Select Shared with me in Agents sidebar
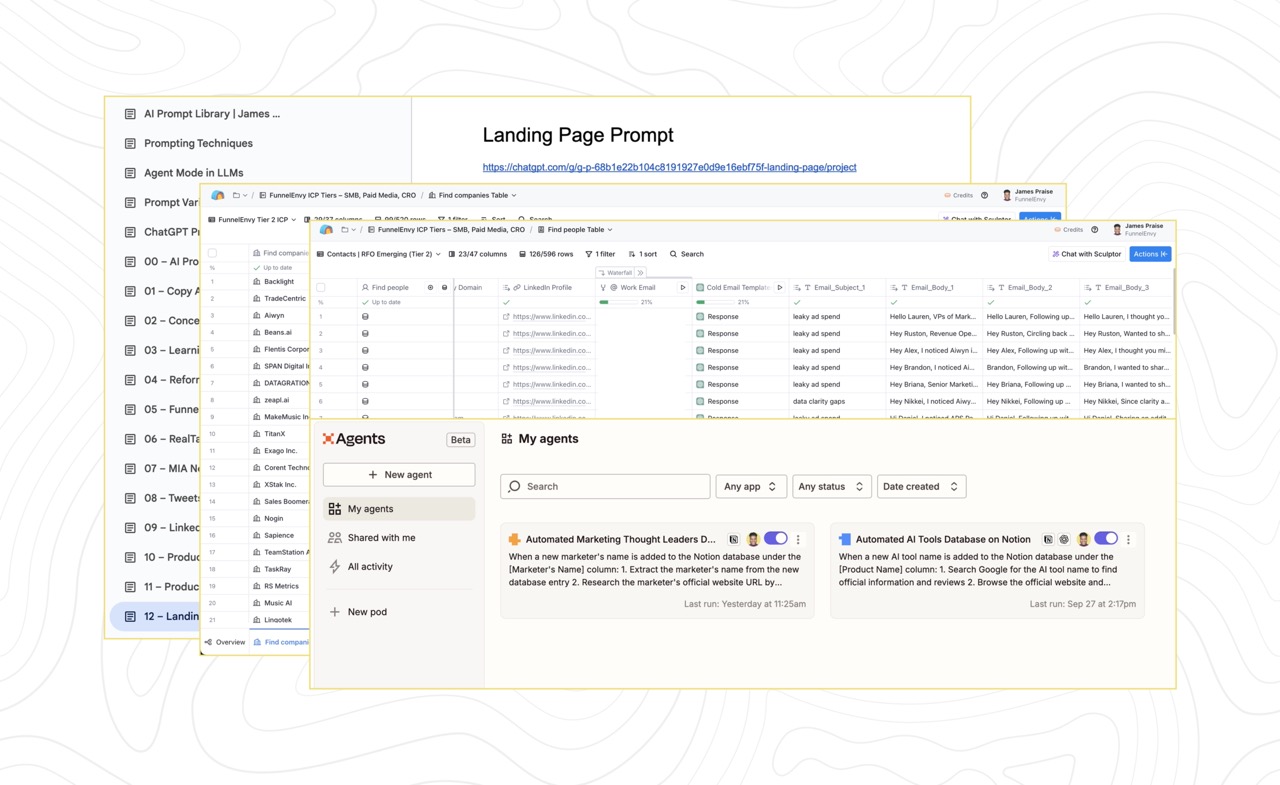Viewport: 1280px width, 785px height. coord(381,538)
